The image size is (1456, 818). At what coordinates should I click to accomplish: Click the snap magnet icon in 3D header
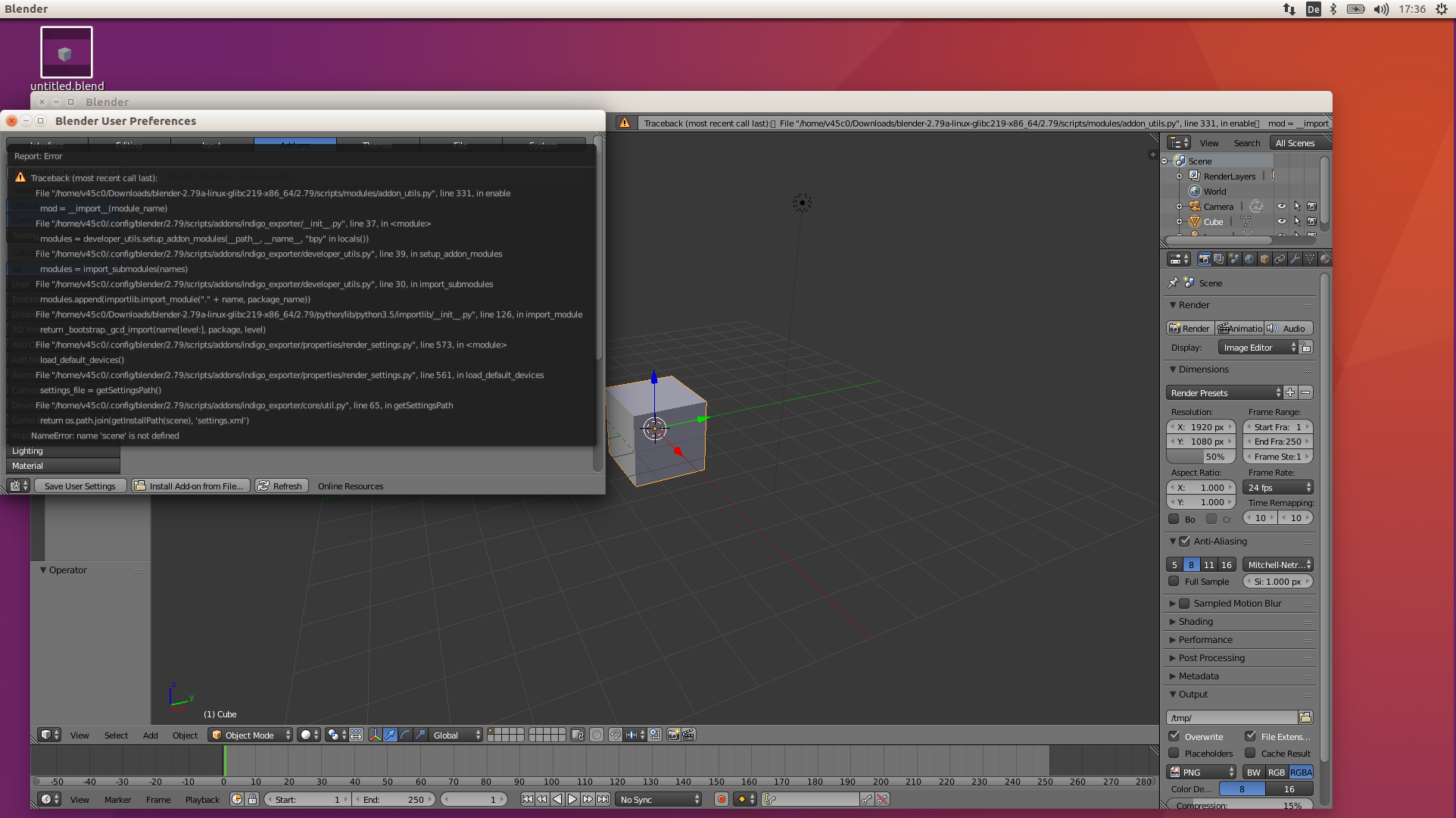(x=616, y=735)
